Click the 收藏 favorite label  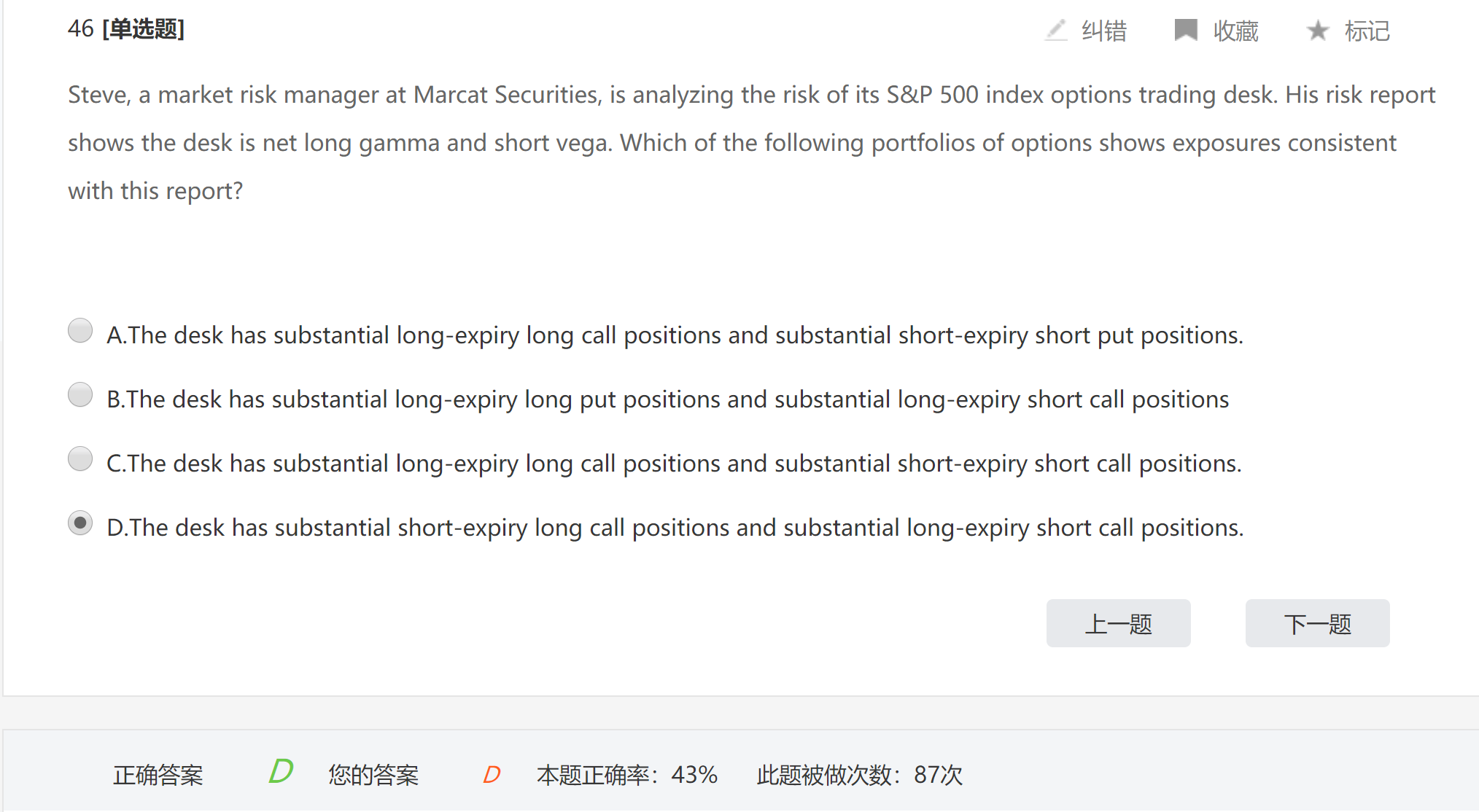click(x=1236, y=31)
